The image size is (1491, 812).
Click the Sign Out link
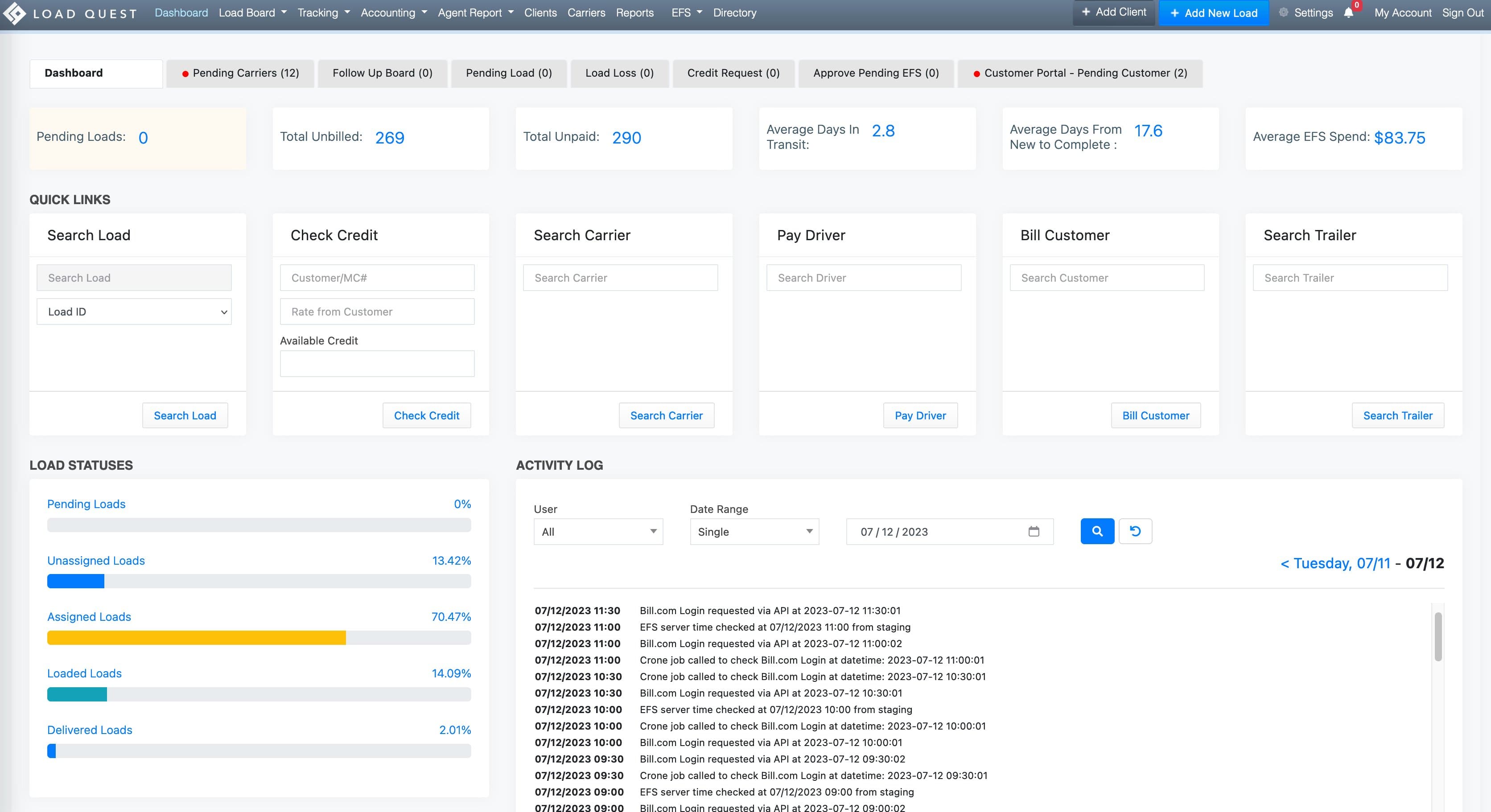click(1462, 13)
